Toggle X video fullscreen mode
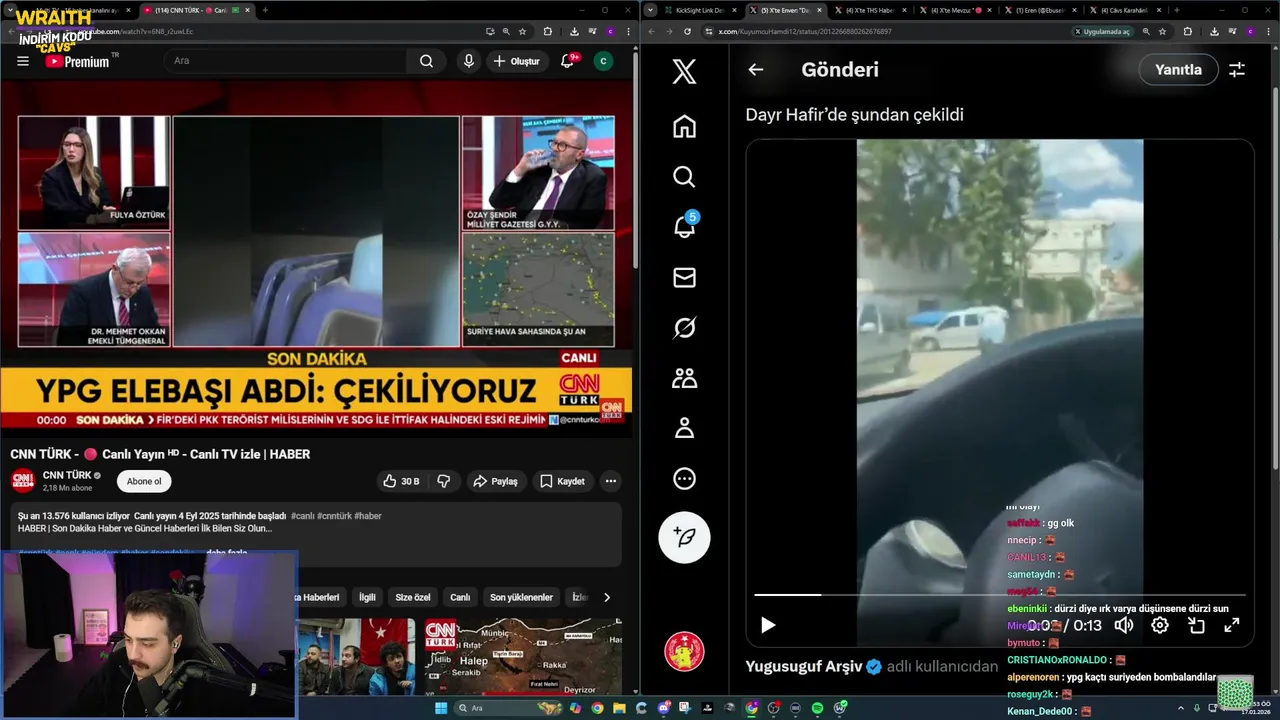The image size is (1280, 720). (1232, 625)
